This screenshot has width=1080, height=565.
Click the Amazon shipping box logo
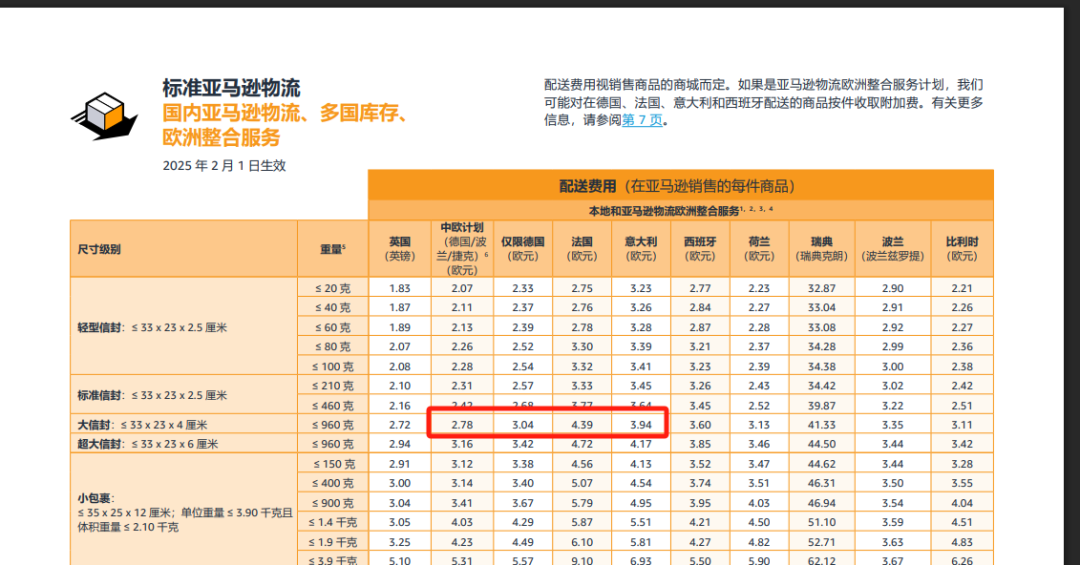105,116
